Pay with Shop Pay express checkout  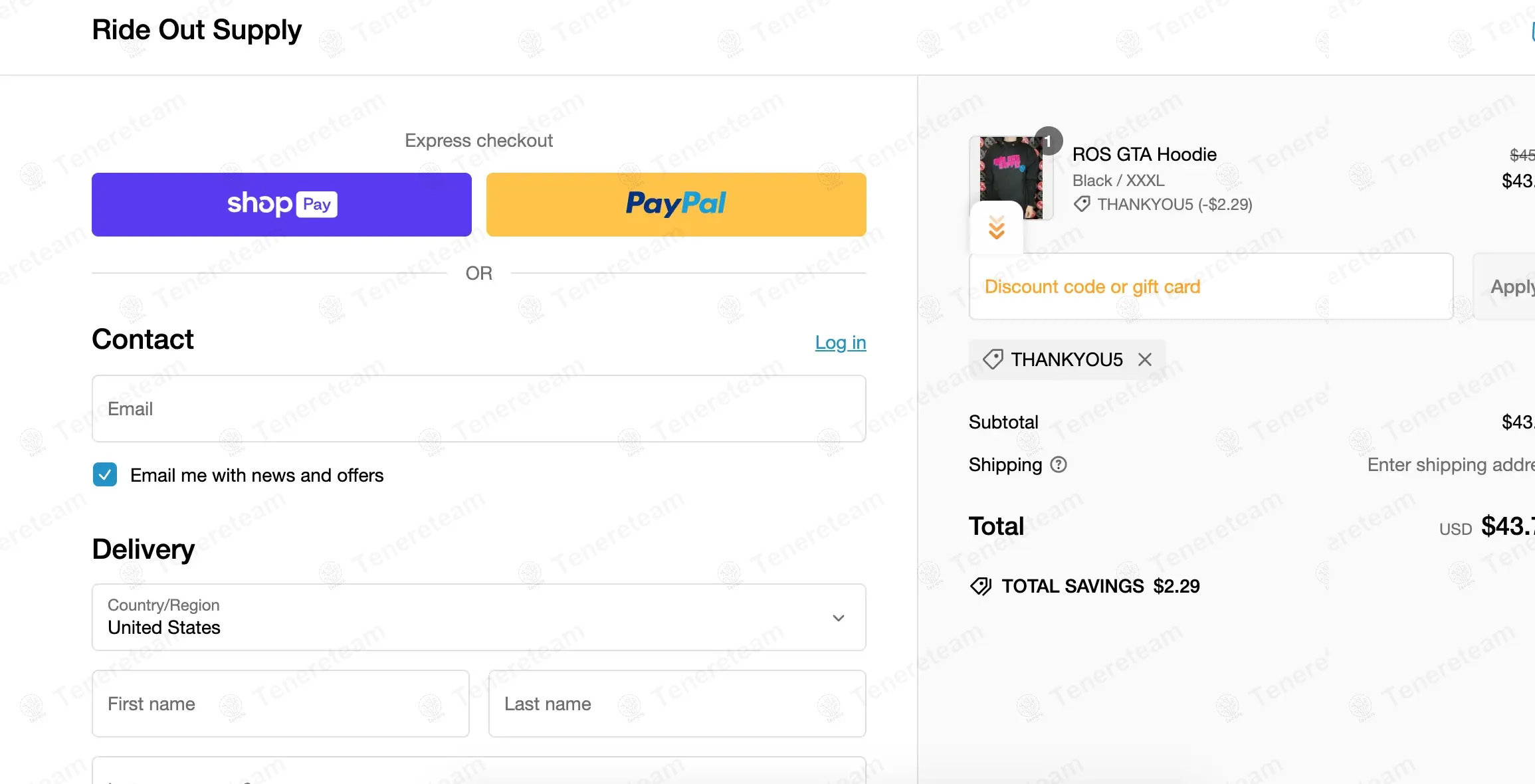282,205
